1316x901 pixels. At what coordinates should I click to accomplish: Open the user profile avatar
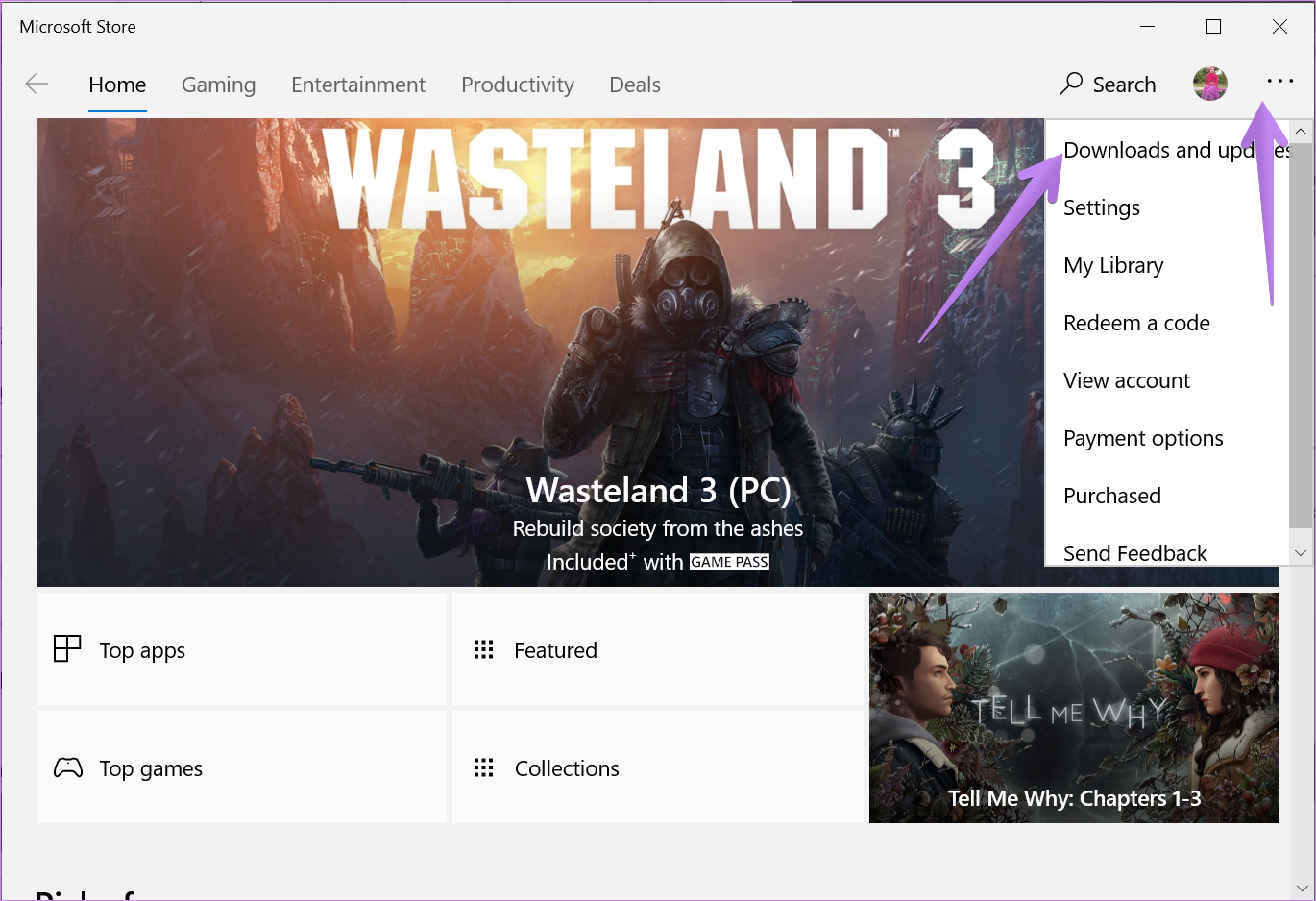pos(1210,85)
